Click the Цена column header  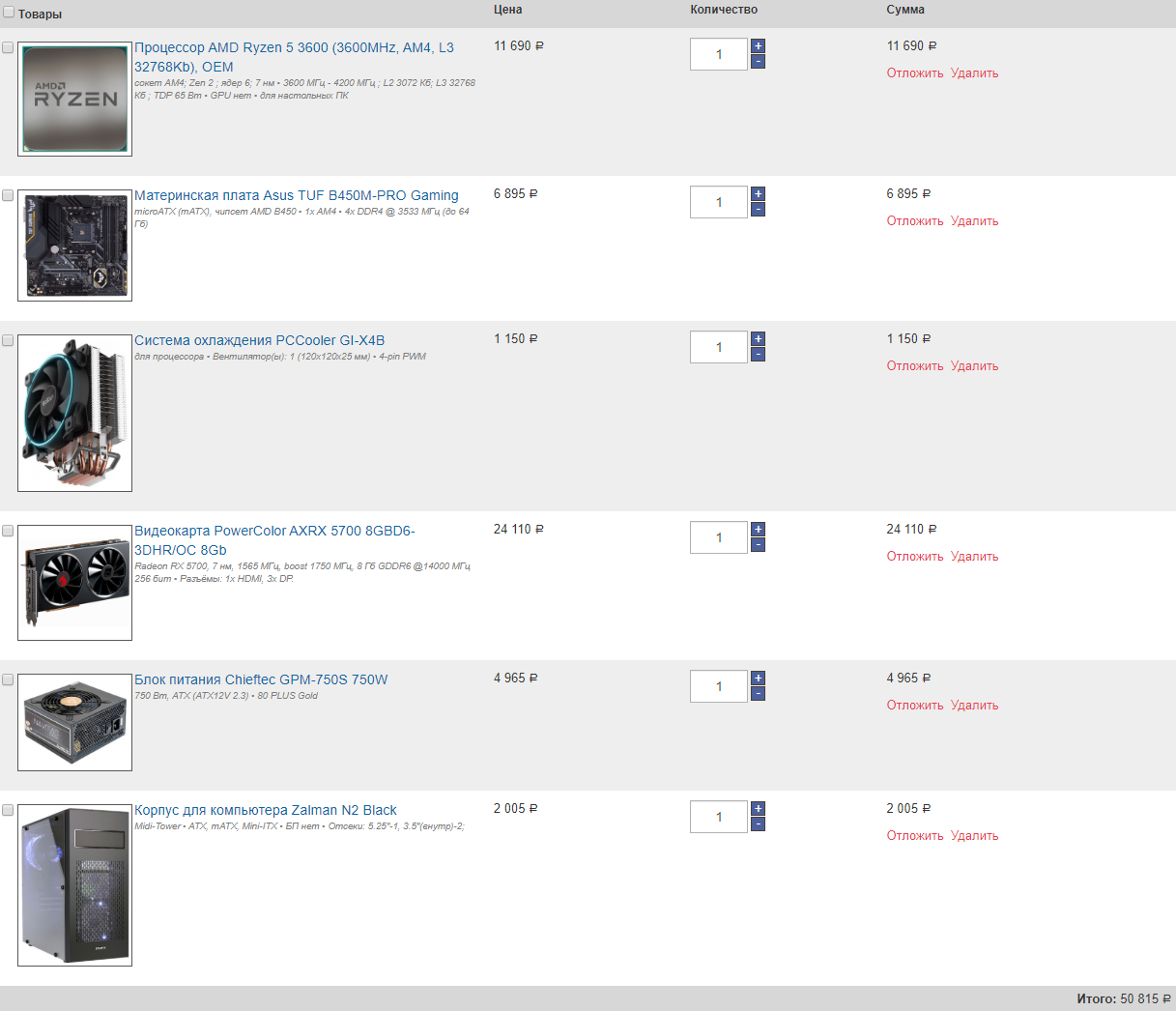click(x=508, y=10)
